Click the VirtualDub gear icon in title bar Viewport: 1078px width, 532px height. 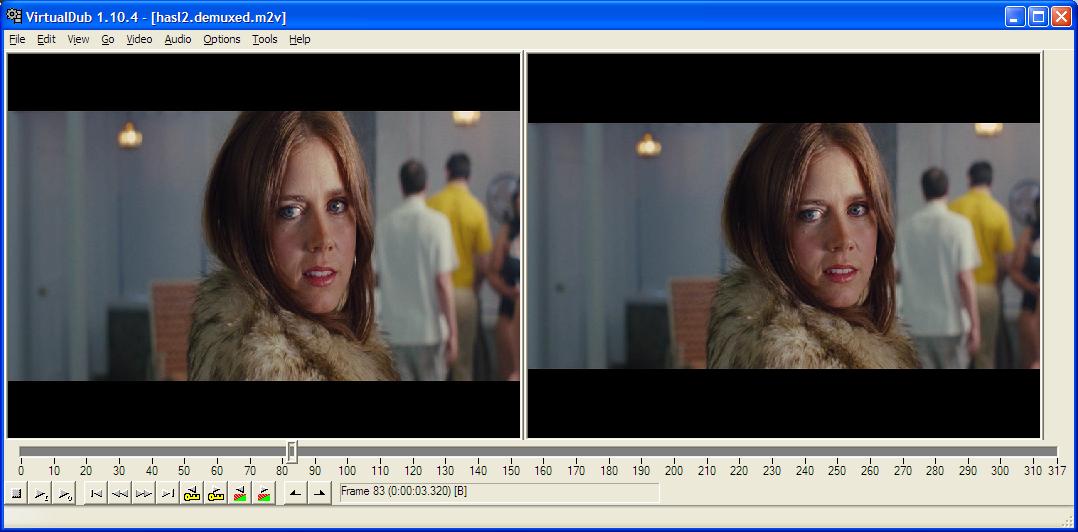point(14,16)
